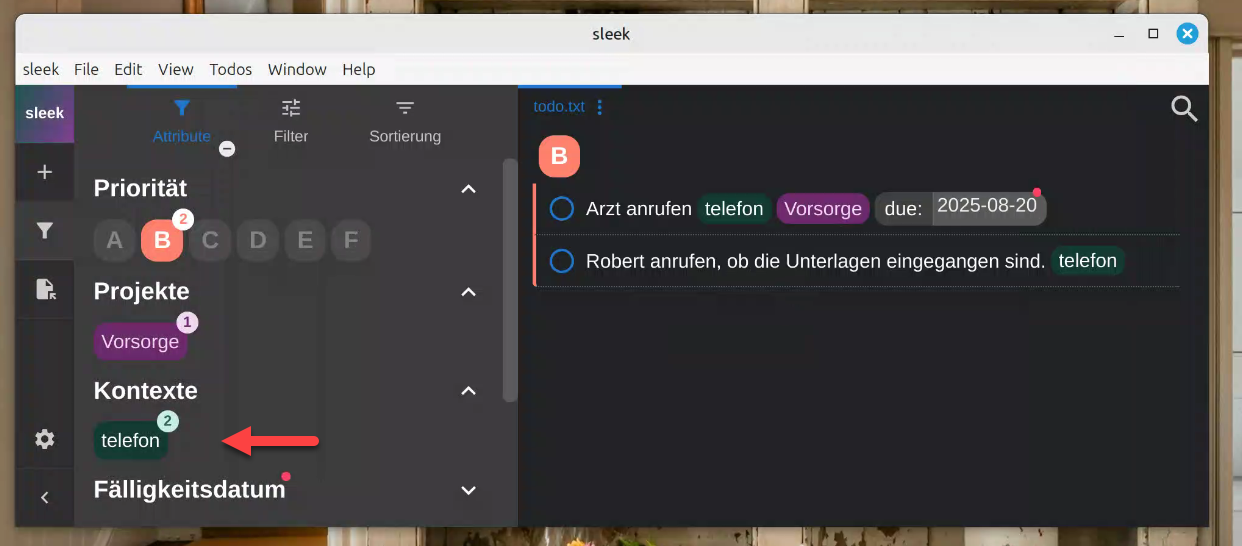The height and width of the screenshot is (546, 1242).
Task: Collapse the Kontexte section
Action: tap(468, 391)
